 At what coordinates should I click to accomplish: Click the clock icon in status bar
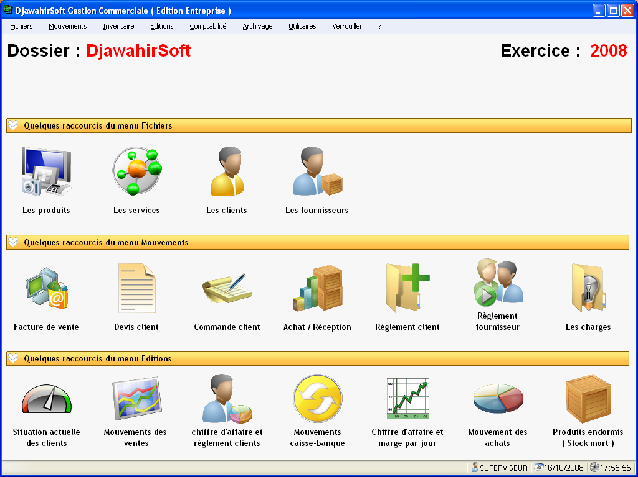point(594,467)
